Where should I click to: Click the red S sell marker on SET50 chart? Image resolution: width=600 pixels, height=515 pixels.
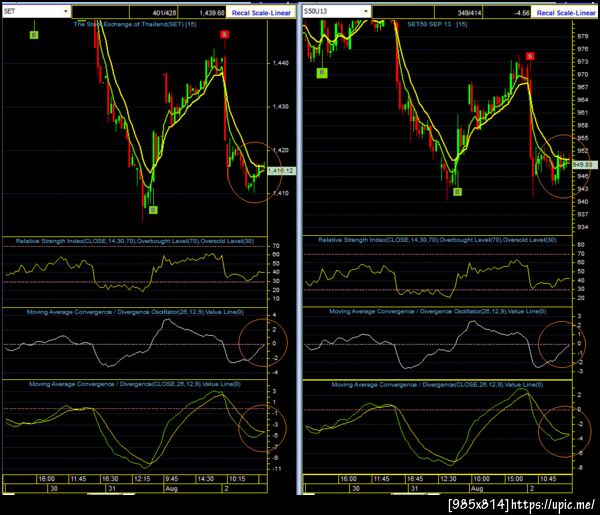tap(530, 56)
